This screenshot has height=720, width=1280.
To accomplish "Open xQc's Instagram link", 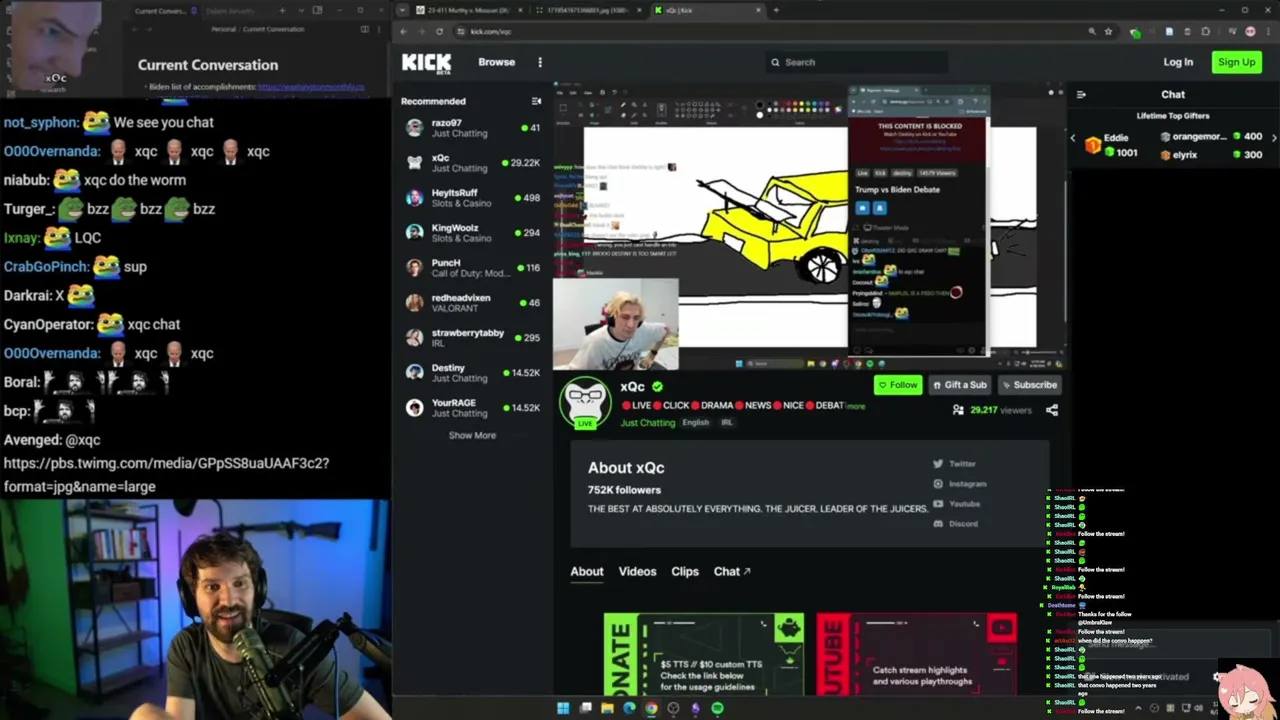I will pos(959,484).
